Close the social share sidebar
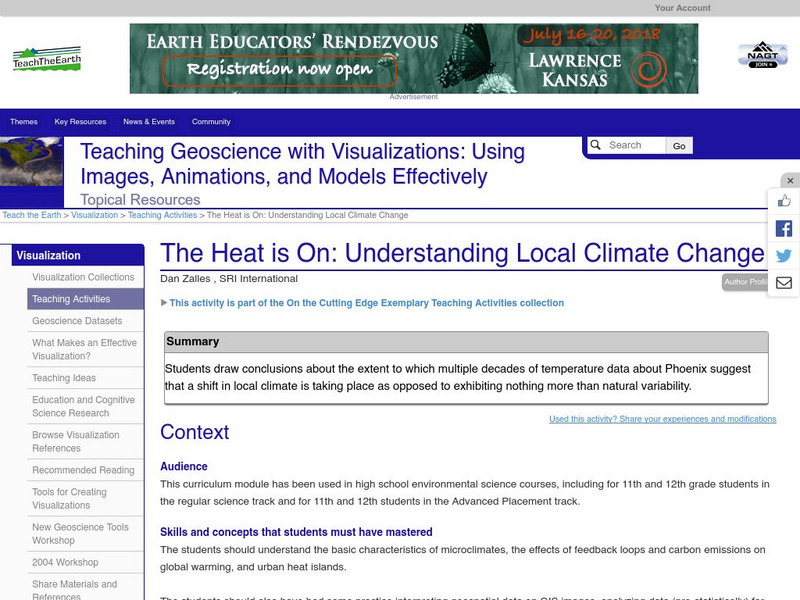Screen dimensions: 800x600 point(790,181)
